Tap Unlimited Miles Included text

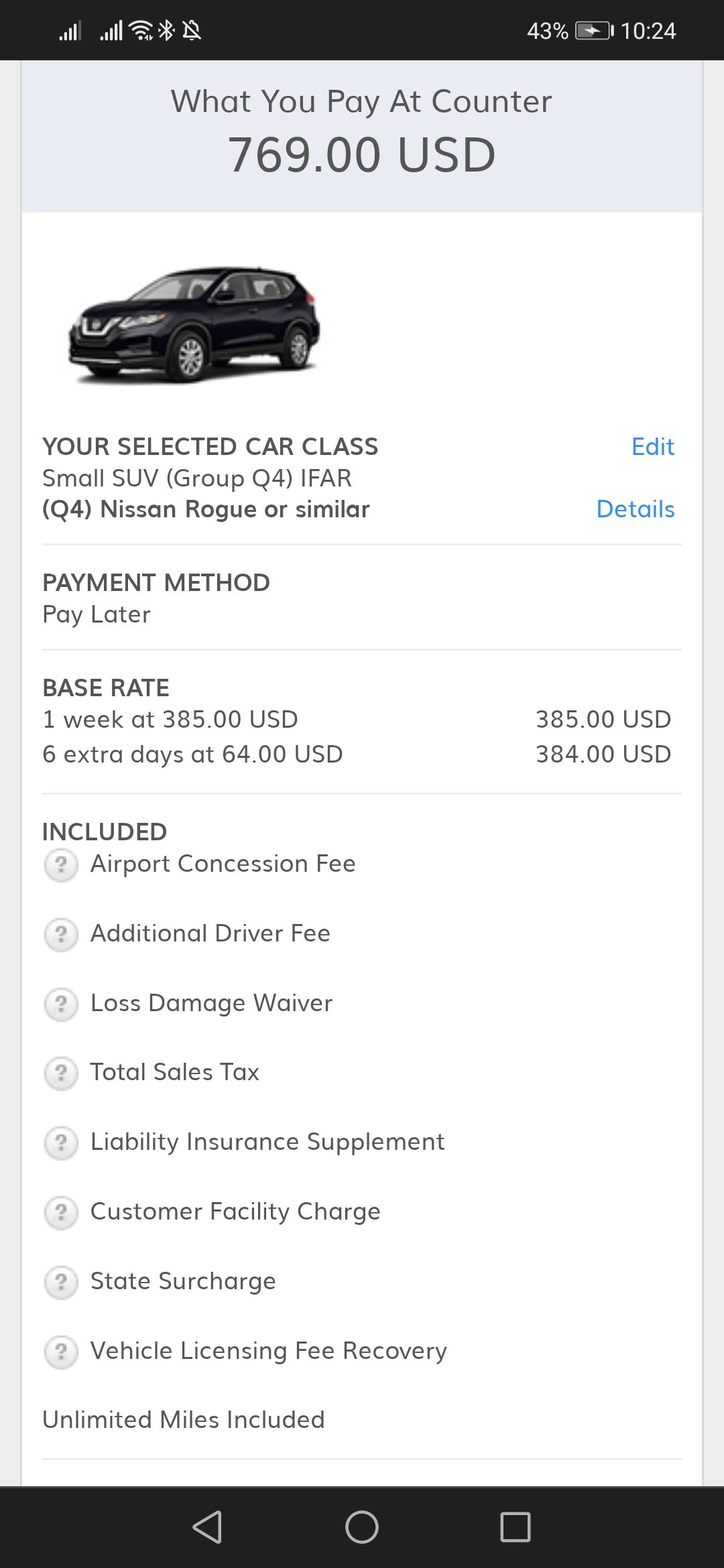pos(183,1420)
